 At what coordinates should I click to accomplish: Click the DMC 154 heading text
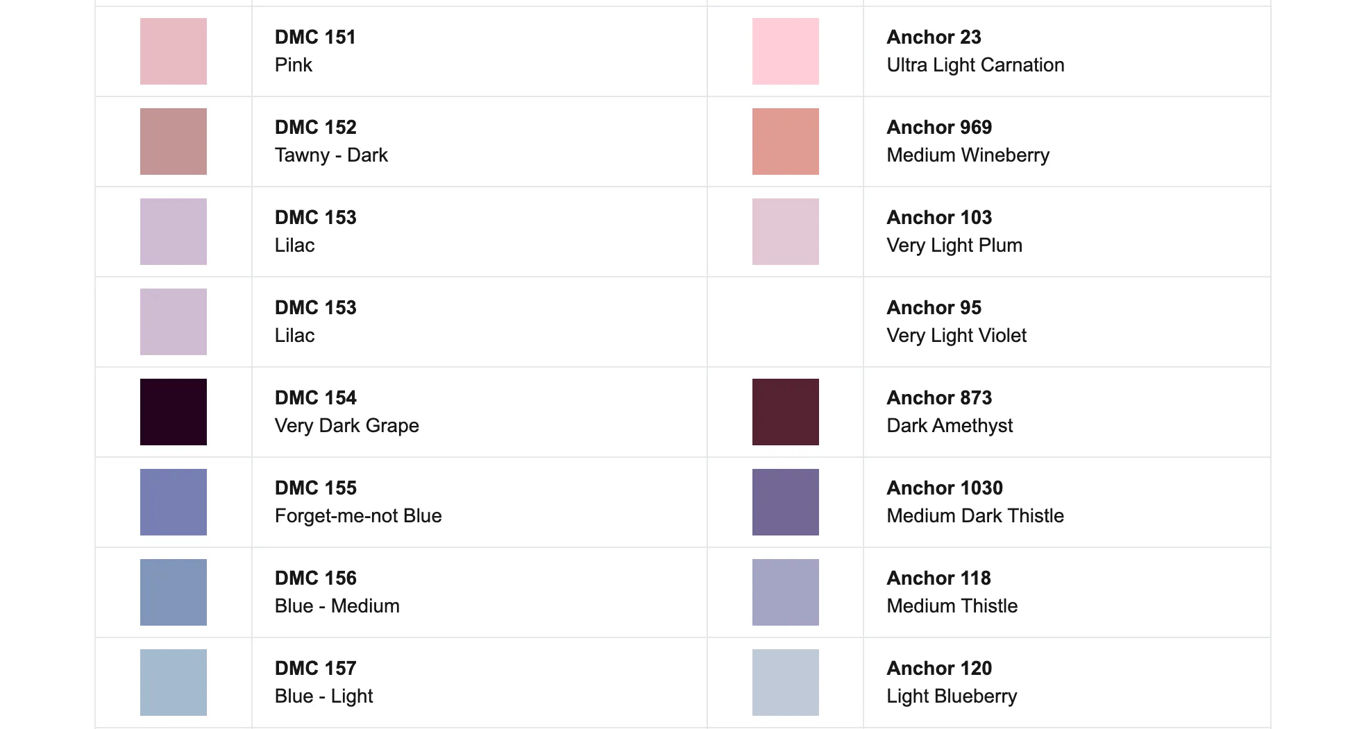(x=315, y=398)
